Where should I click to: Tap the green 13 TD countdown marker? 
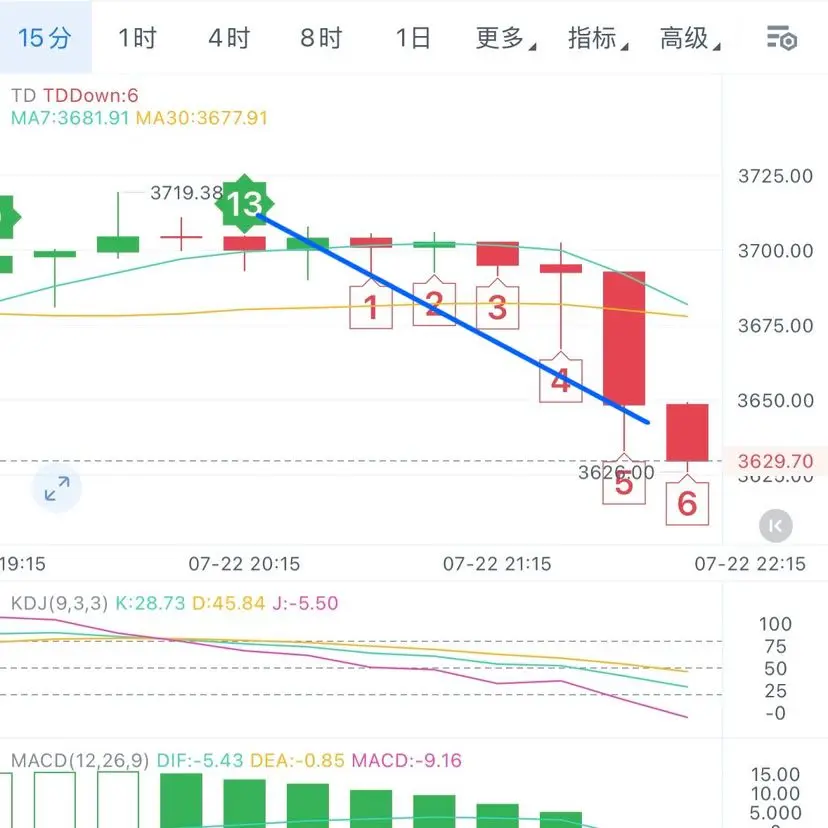pos(244,203)
